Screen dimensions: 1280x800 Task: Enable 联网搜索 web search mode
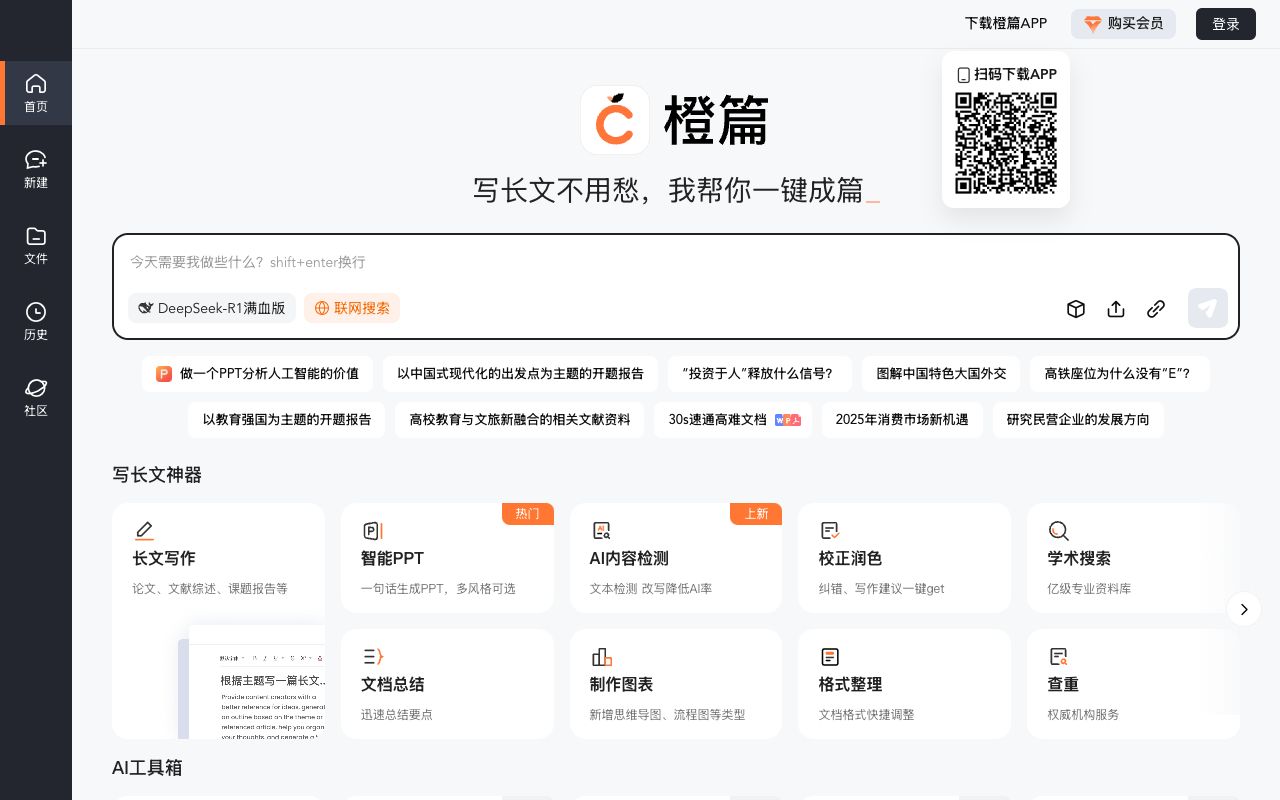352,308
